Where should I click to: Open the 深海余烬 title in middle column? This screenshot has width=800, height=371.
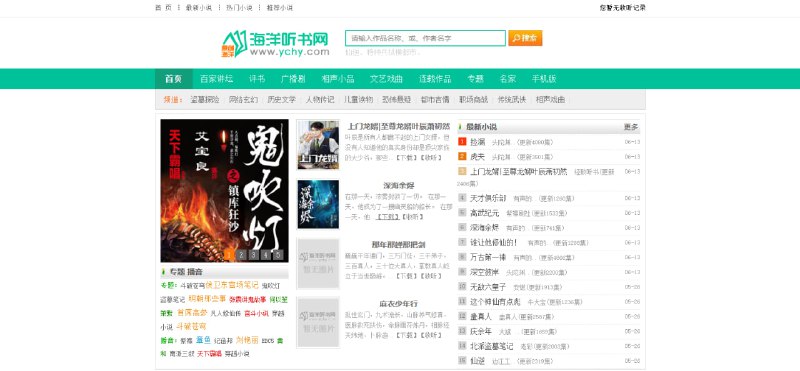(399, 185)
